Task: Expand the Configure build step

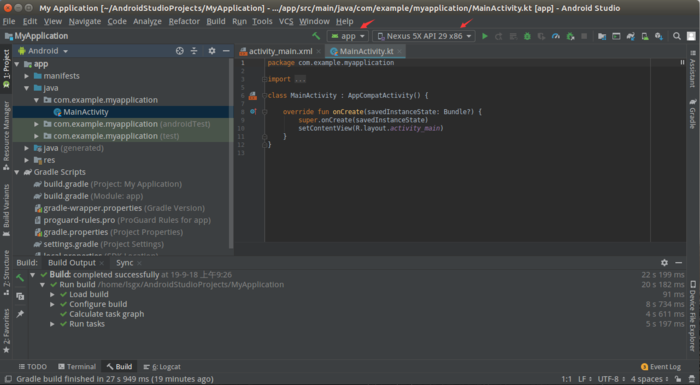Action: tap(52, 304)
